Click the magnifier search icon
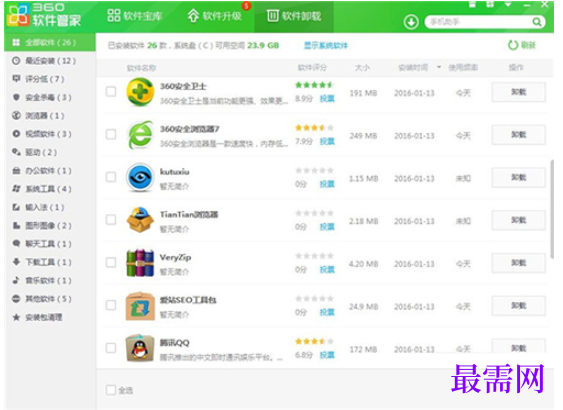This screenshot has width=563, height=410. (537, 22)
